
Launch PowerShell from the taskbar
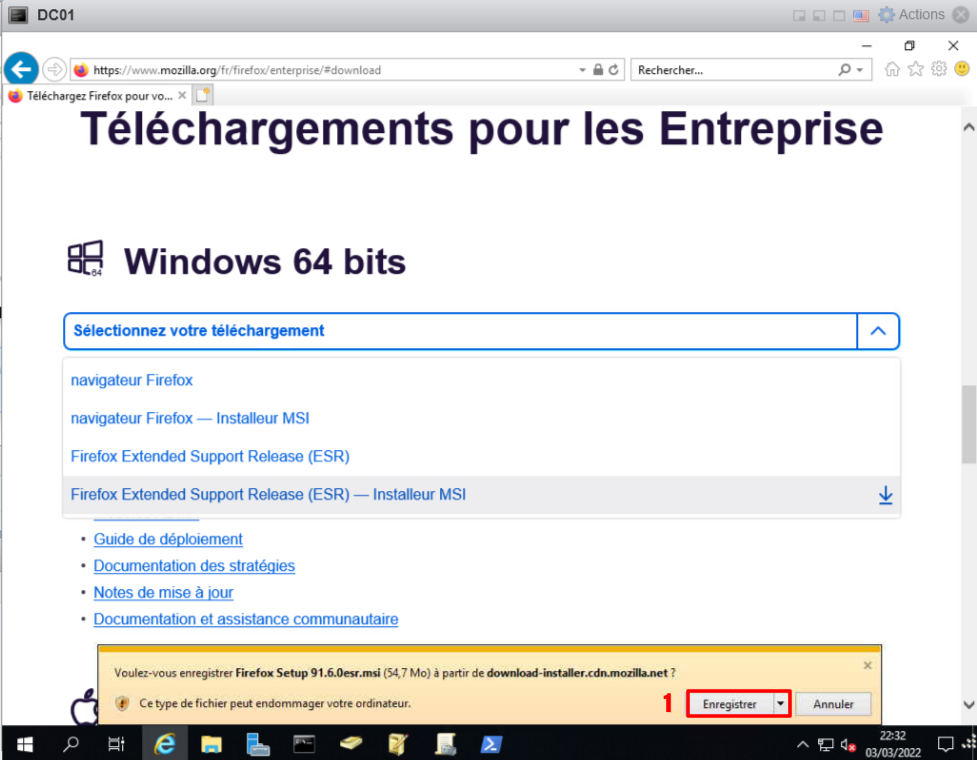(x=491, y=744)
